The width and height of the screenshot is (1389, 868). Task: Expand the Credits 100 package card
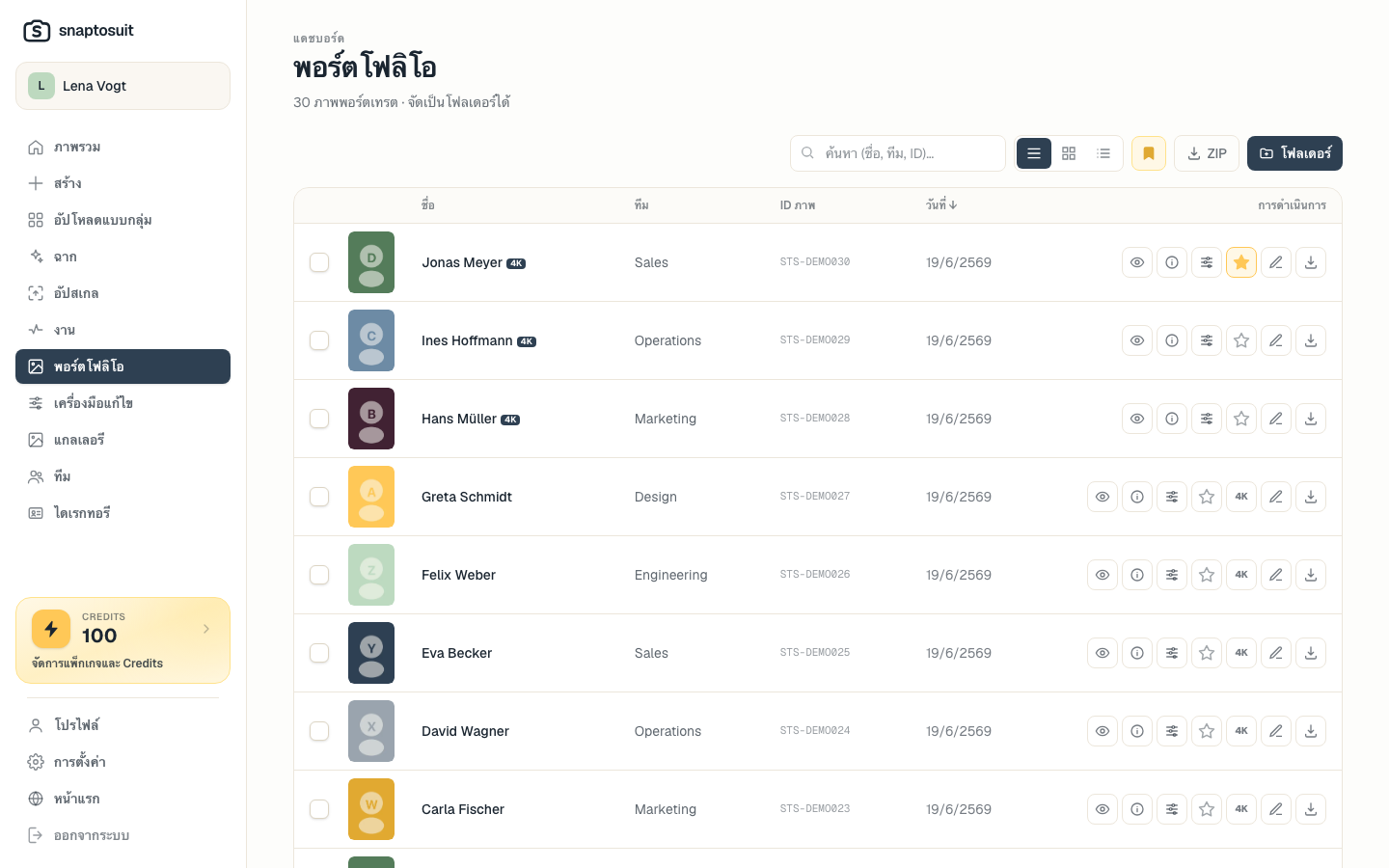coord(123,640)
